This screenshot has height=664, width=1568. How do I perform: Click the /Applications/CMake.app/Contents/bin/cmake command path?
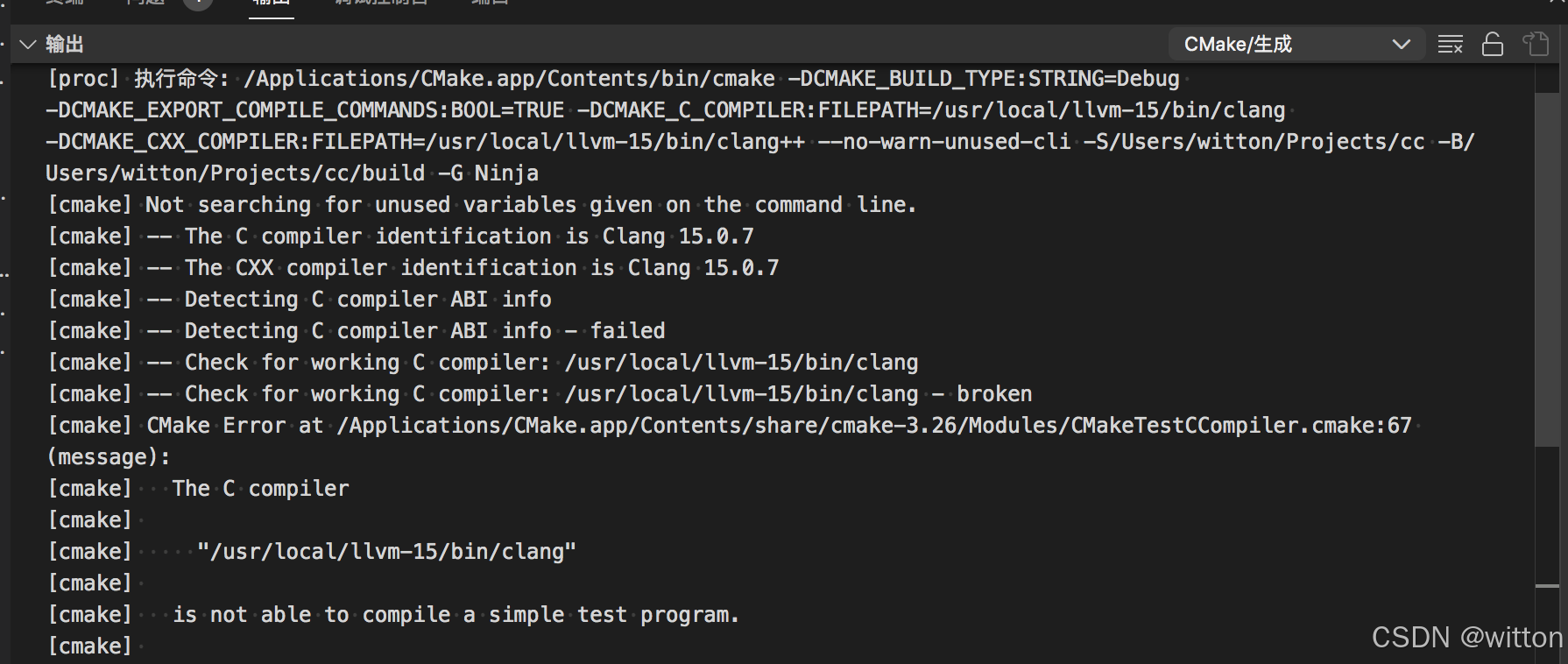[x=509, y=79]
